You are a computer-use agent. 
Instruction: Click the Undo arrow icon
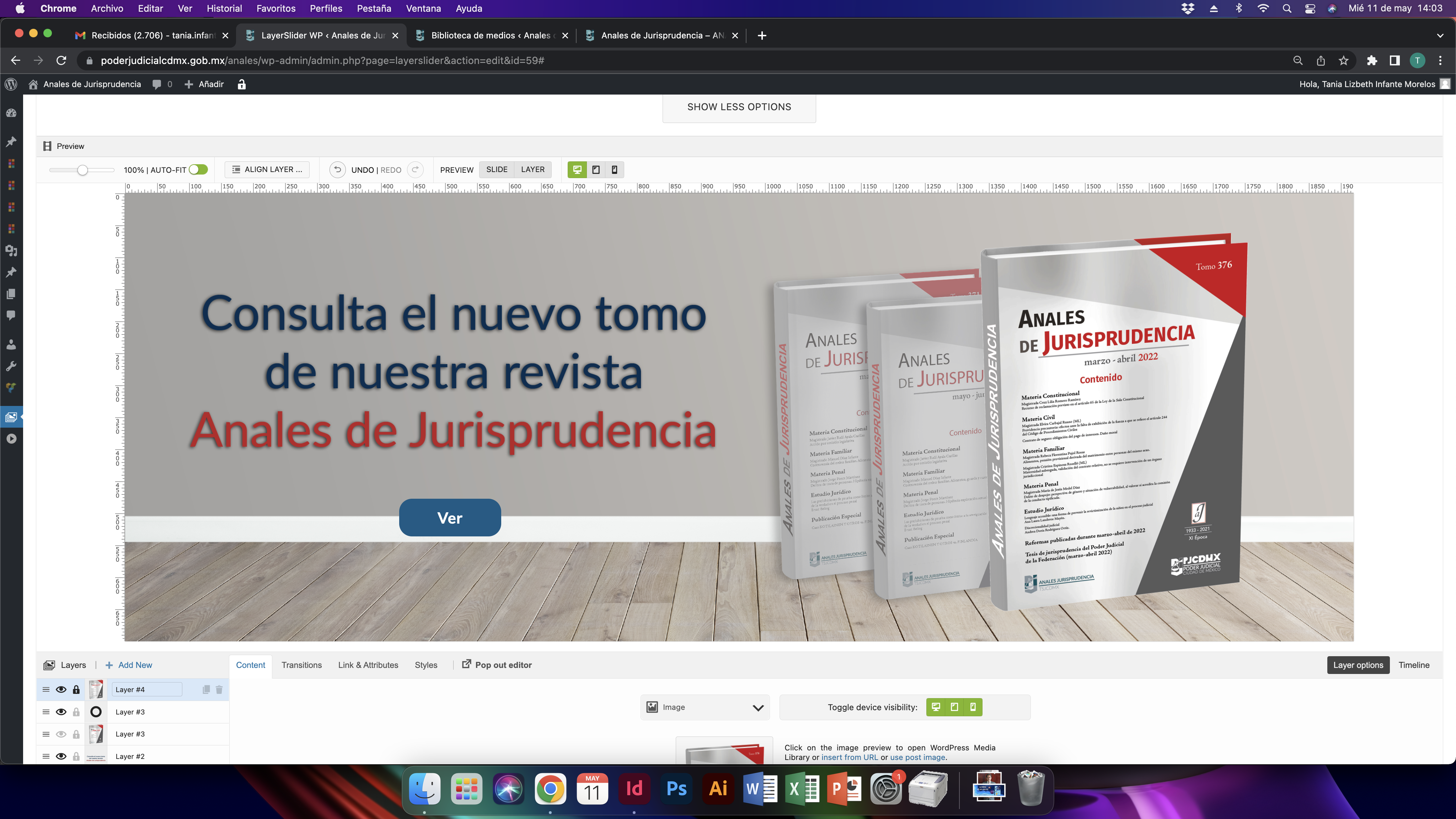click(337, 170)
